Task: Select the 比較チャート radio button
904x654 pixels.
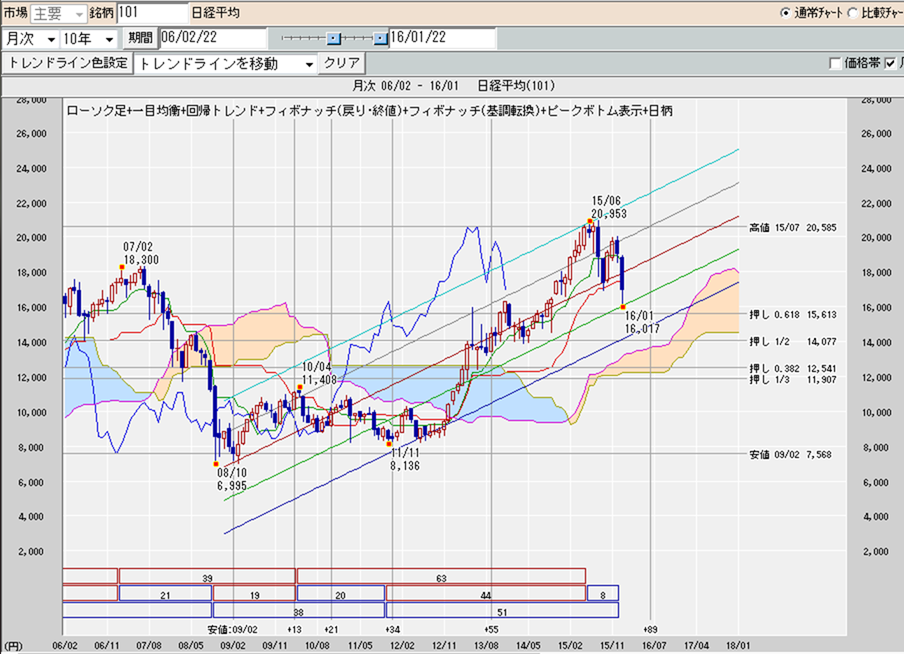Action: pos(853,13)
